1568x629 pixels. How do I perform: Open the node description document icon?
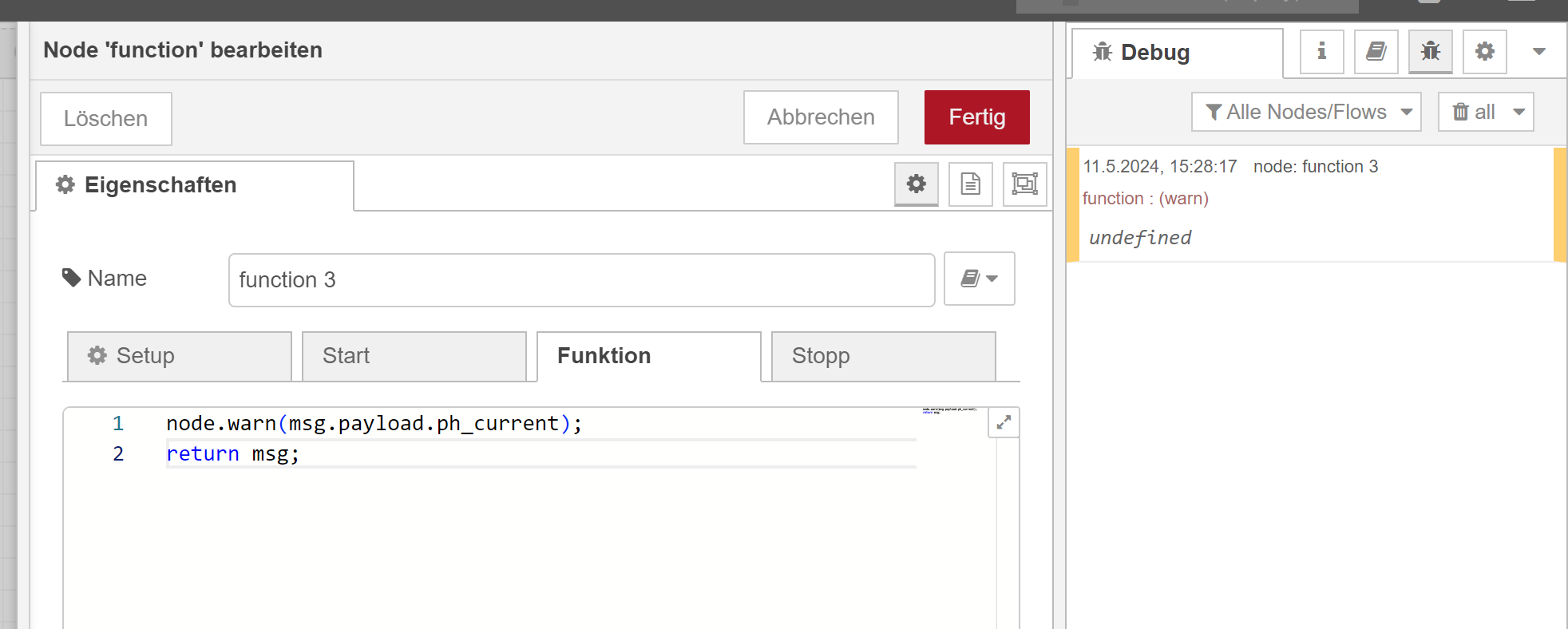click(970, 184)
